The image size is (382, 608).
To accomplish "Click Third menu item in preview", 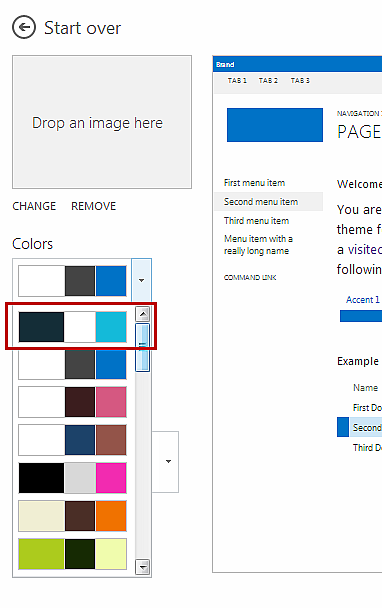I will point(256,221).
